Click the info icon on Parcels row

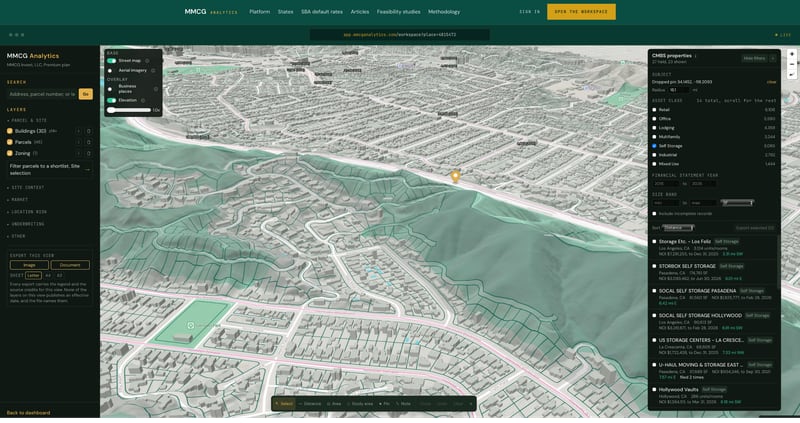pyautogui.click(x=78, y=142)
